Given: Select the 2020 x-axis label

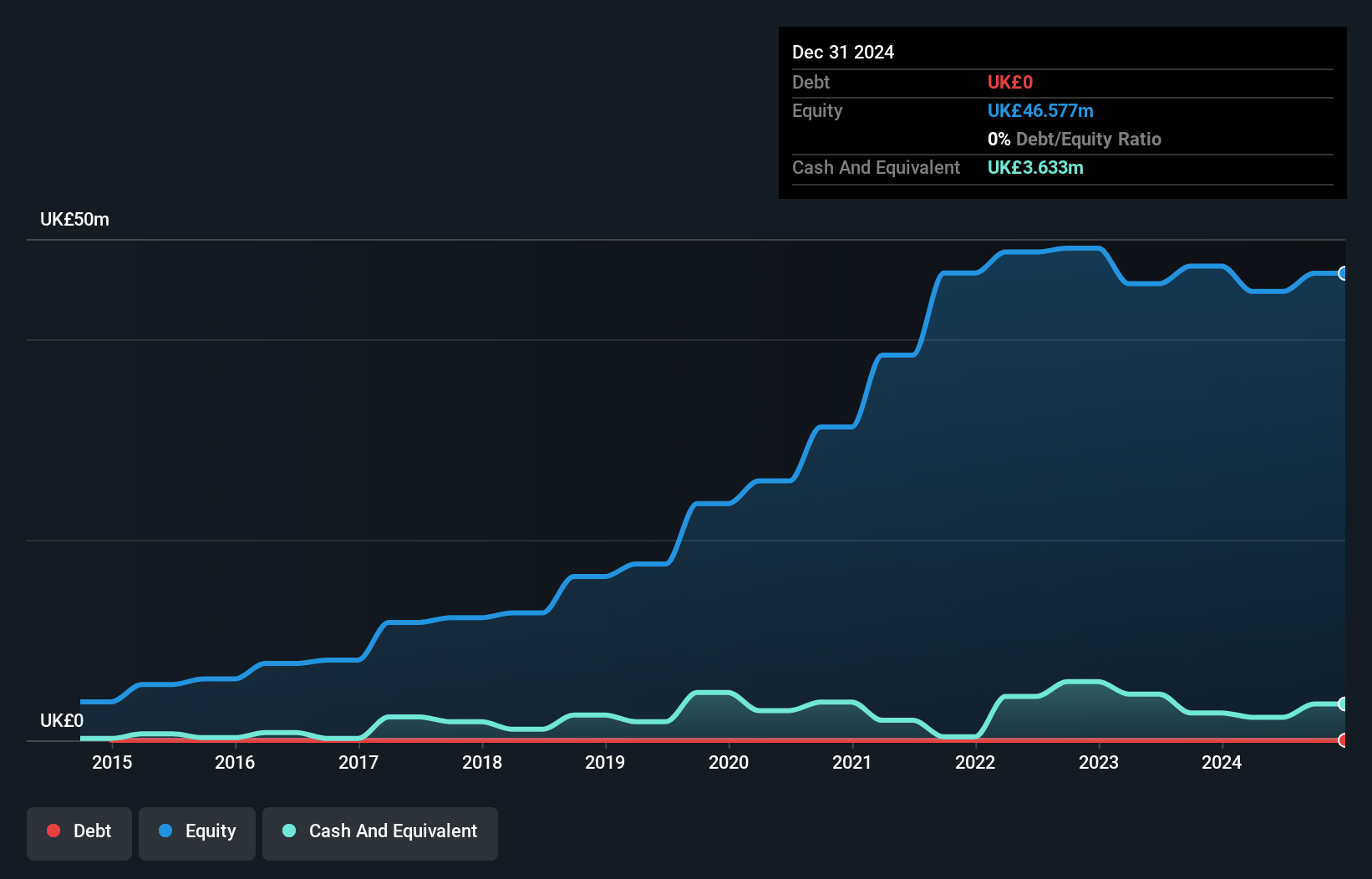Looking at the screenshot, I should 729,762.
